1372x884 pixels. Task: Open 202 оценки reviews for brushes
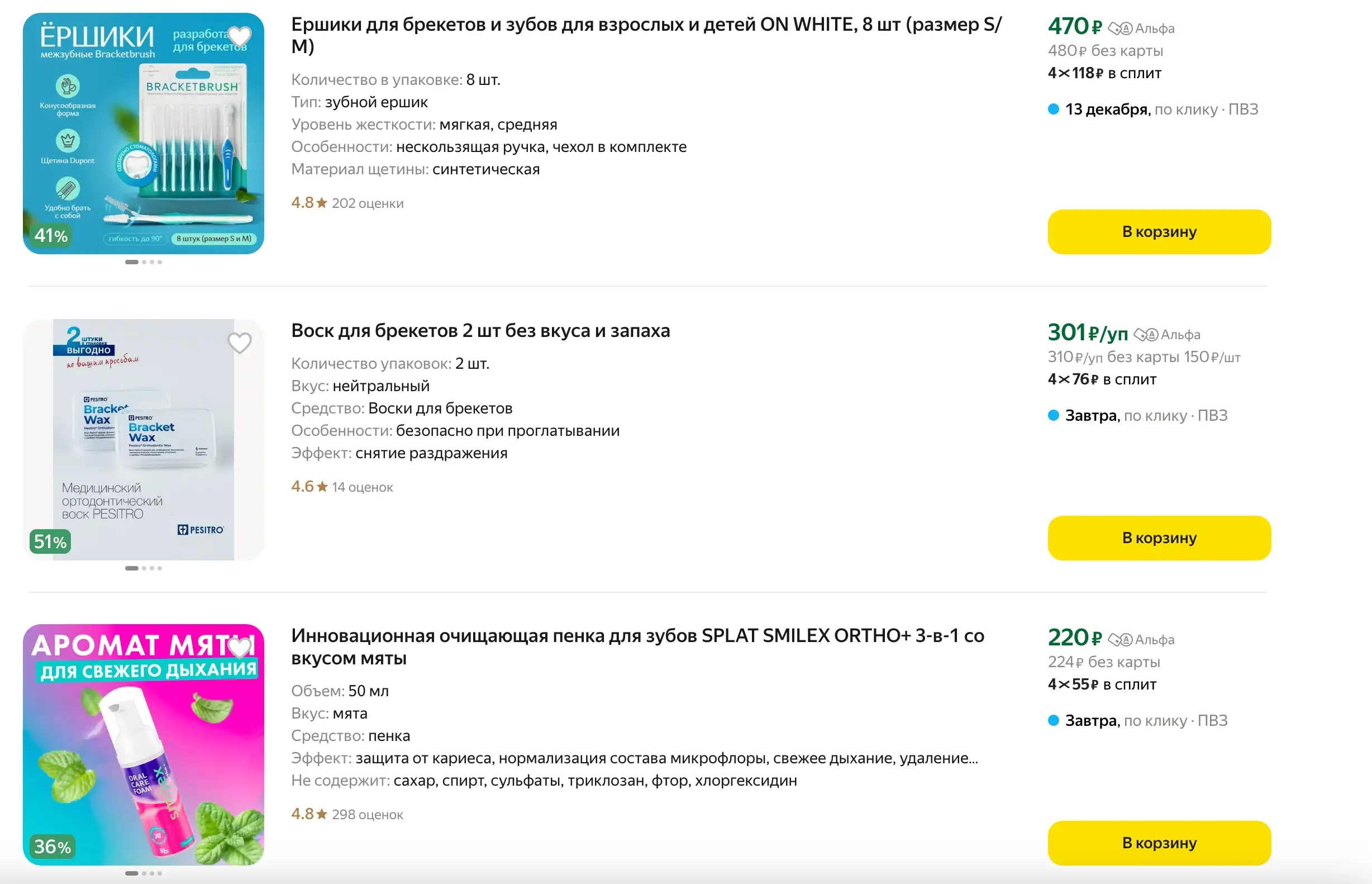click(367, 203)
